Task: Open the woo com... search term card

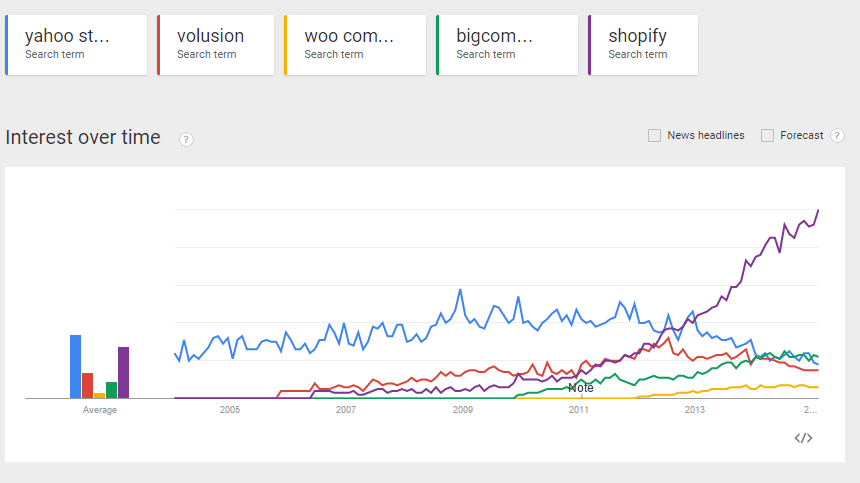Action: [x=355, y=45]
